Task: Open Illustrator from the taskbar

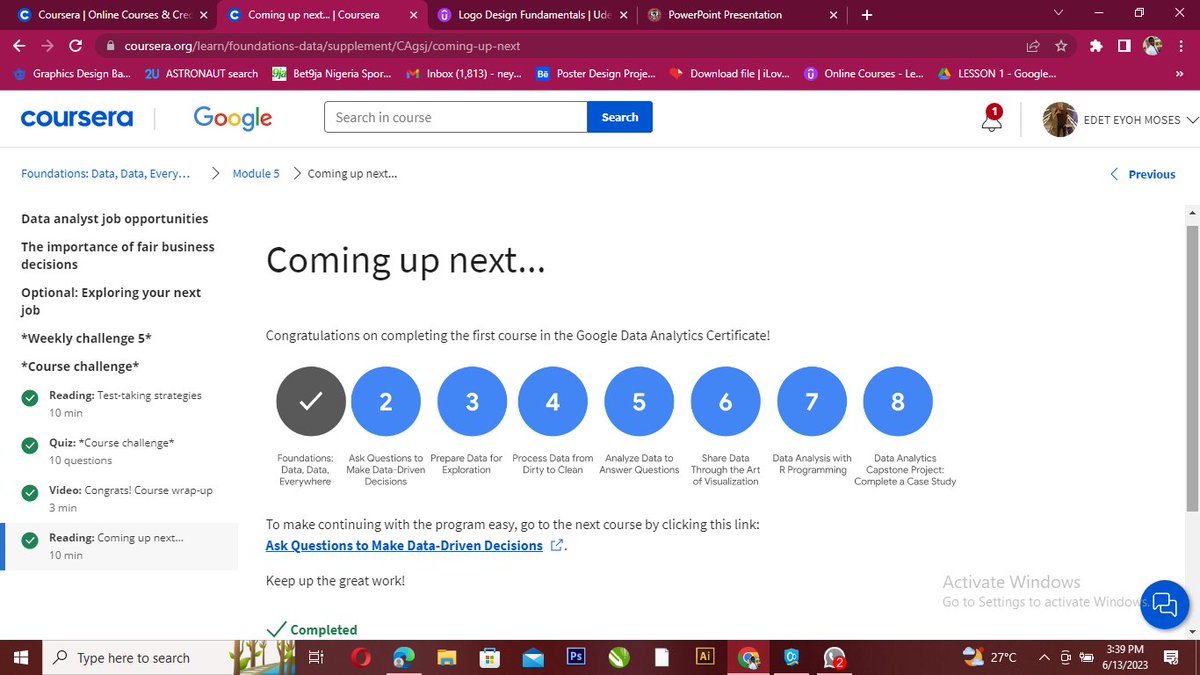Action: coord(705,657)
